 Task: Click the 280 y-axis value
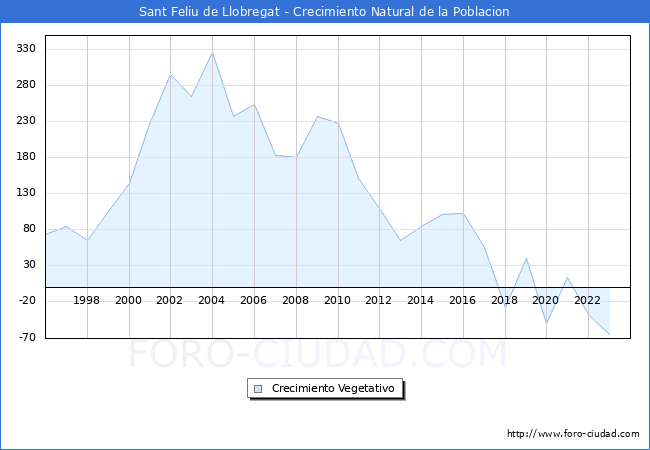(x=26, y=85)
